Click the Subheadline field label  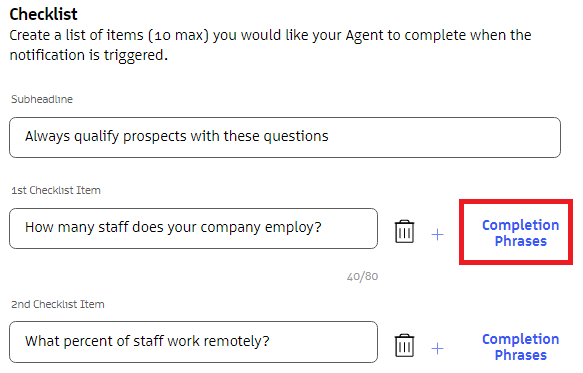pos(42,99)
